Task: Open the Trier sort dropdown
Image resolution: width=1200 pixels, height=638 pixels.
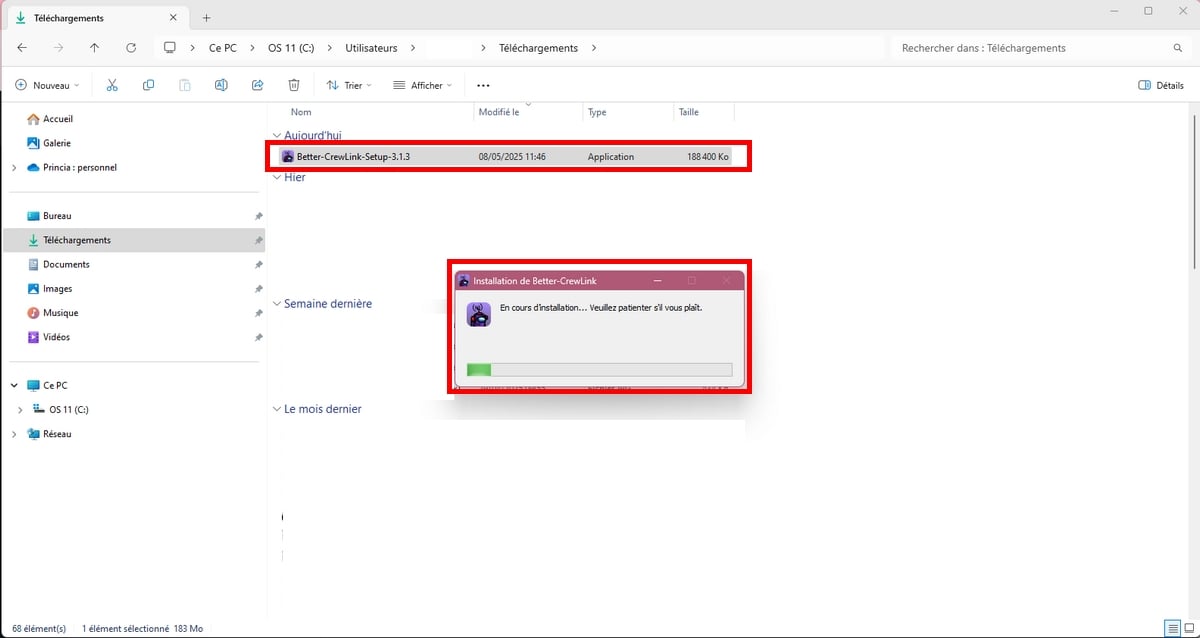Action: pos(349,85)
